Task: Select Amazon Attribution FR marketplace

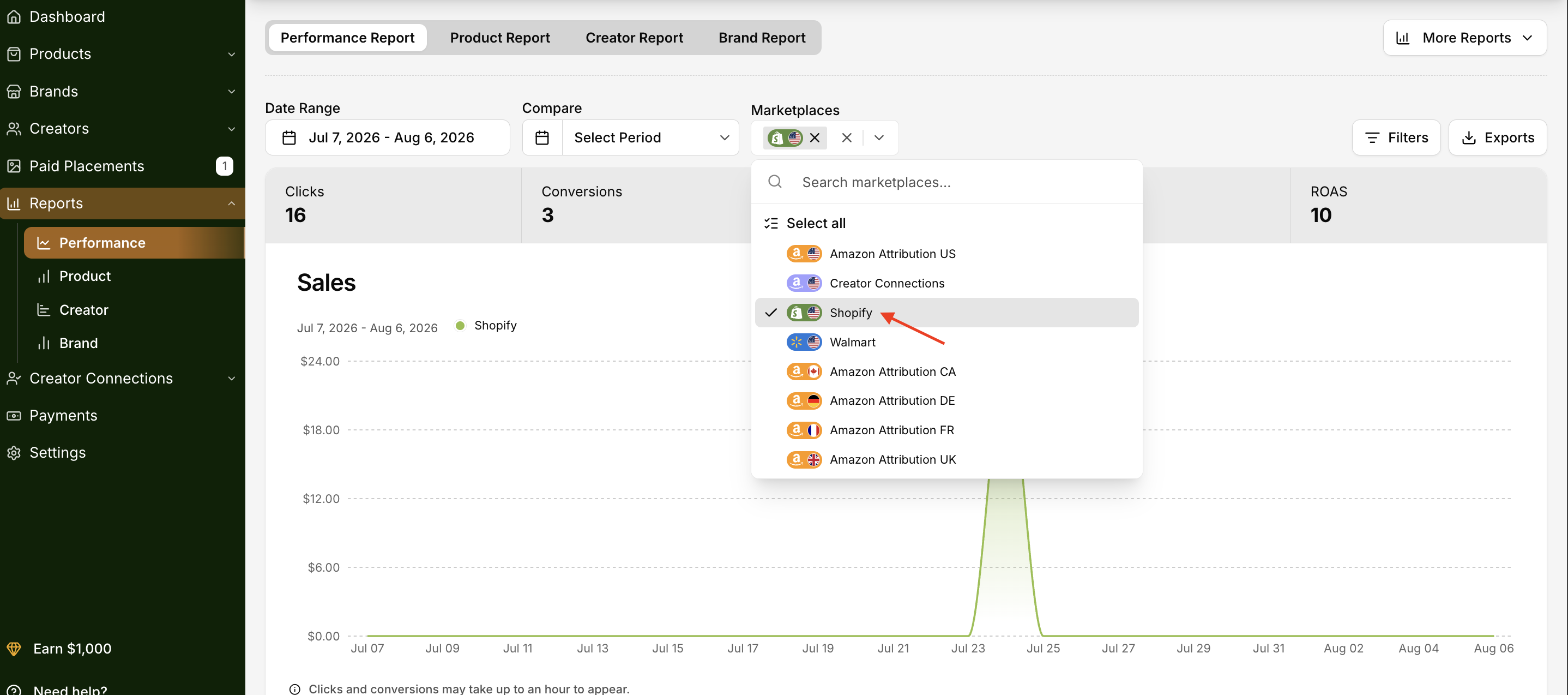Action: tap(946, 430)
